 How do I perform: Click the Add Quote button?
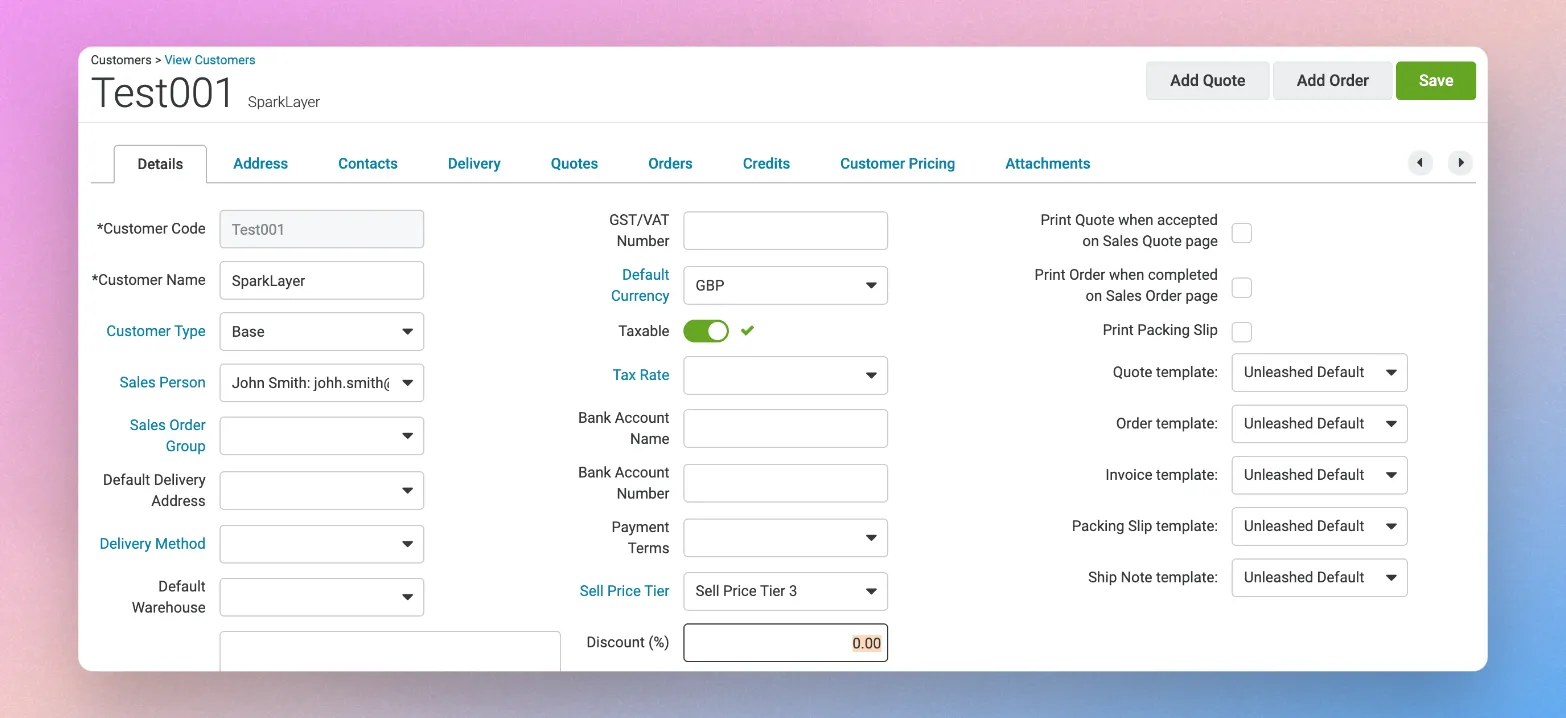pyautogui.click(x=1208, y=81)
